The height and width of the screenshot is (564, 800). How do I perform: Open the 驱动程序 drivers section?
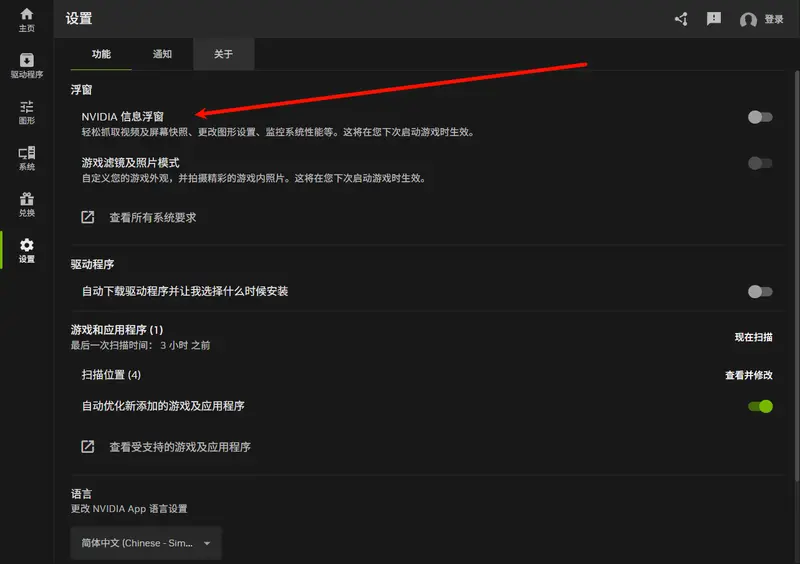click(x=27, y=66)
